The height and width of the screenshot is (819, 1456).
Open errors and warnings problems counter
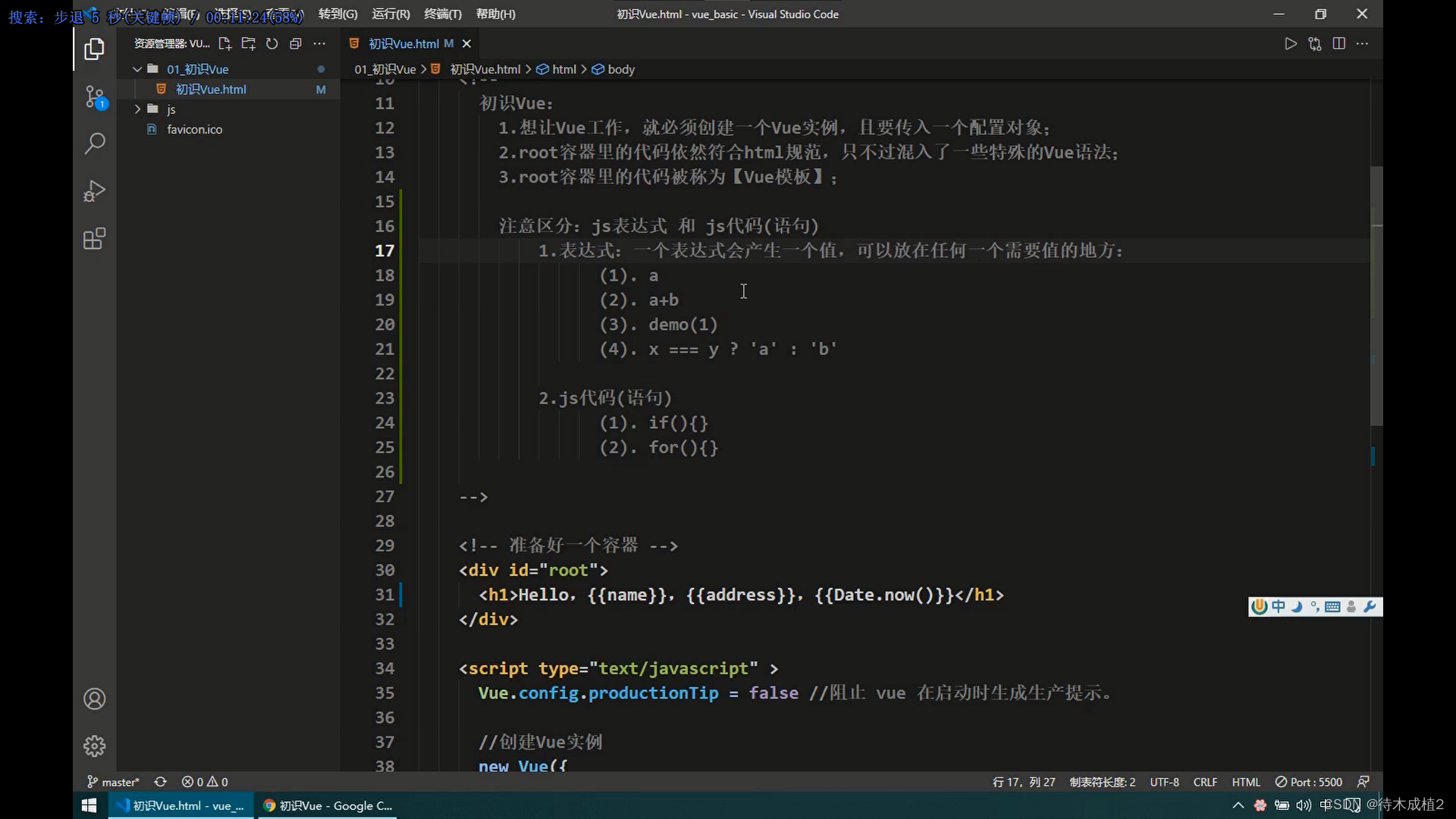click(x=205, y=782)
